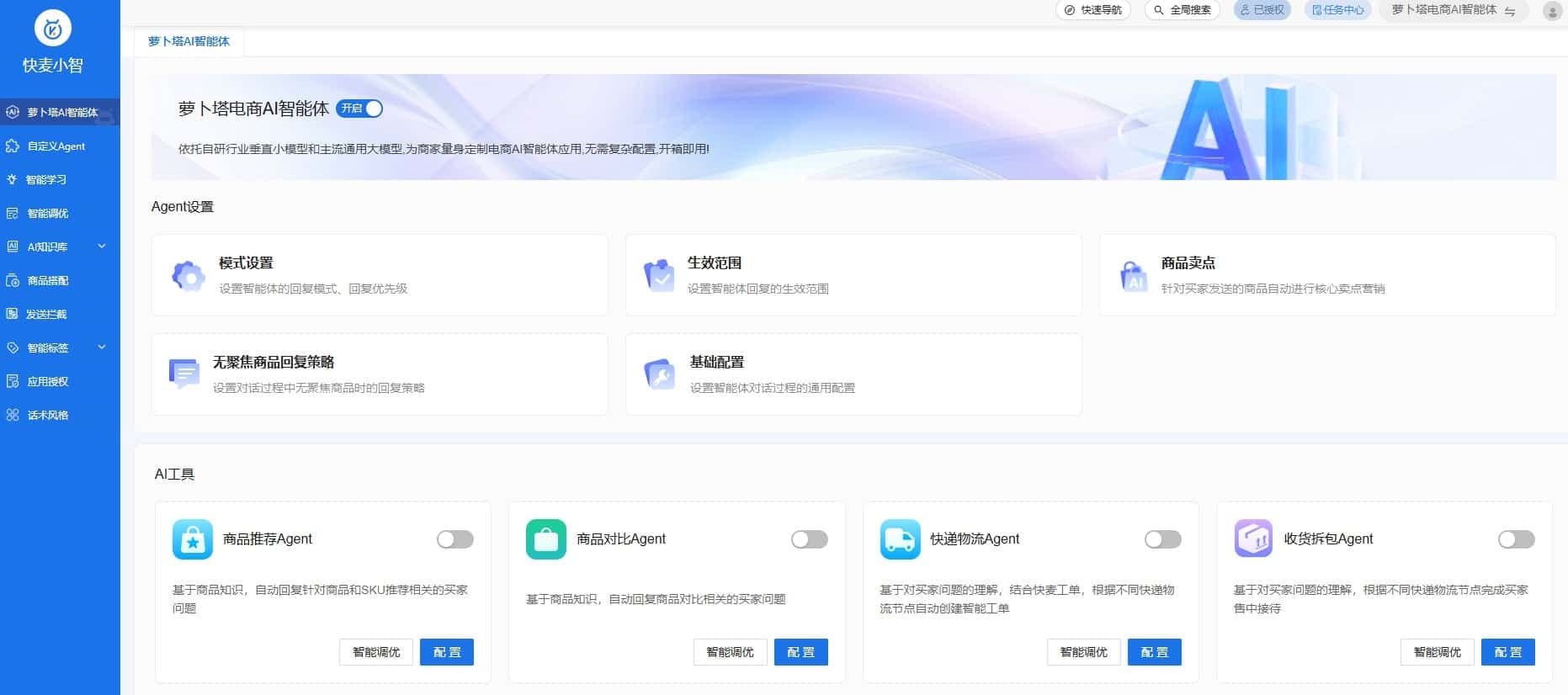Click the 自定义Agent sidebar icon

click(13, 146)
